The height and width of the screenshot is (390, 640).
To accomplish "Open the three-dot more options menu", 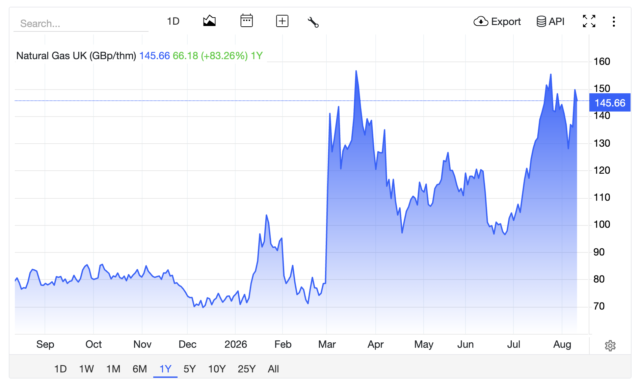I will [613, 22].
